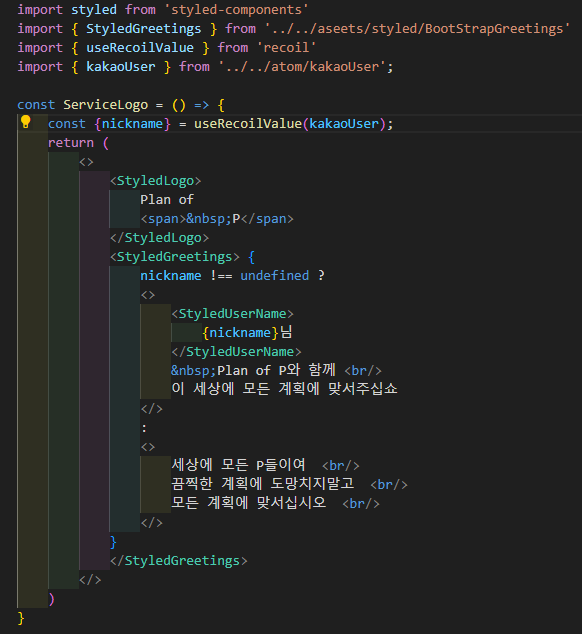Click 'styled-components' import string

coord(236,9)
